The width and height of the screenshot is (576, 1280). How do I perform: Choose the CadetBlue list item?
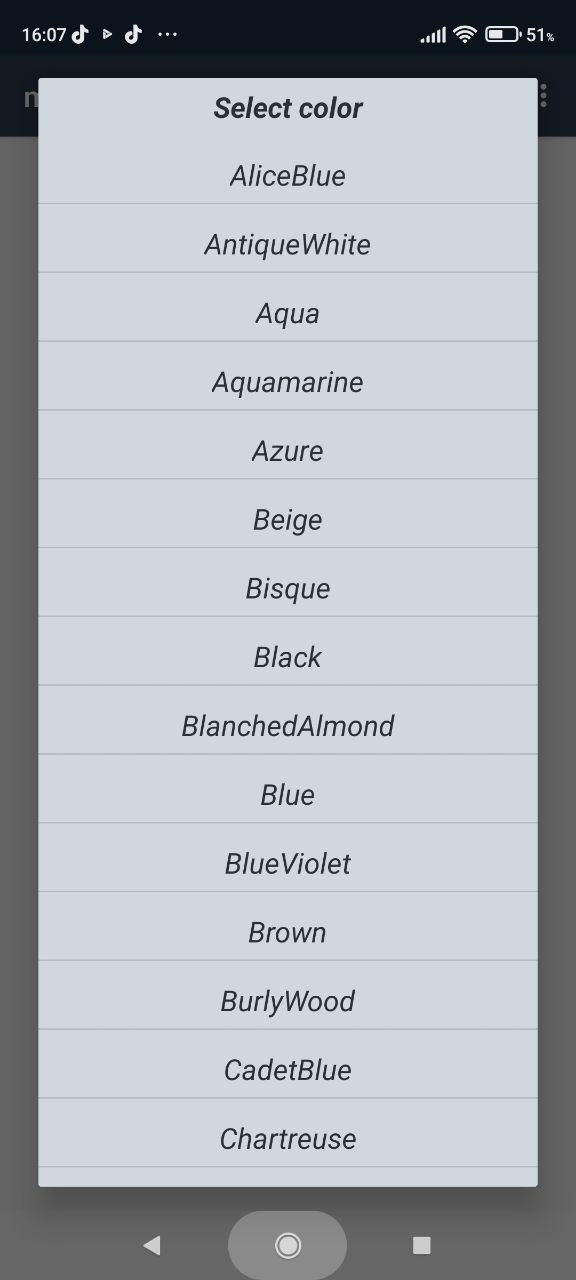click(288, 1070)
